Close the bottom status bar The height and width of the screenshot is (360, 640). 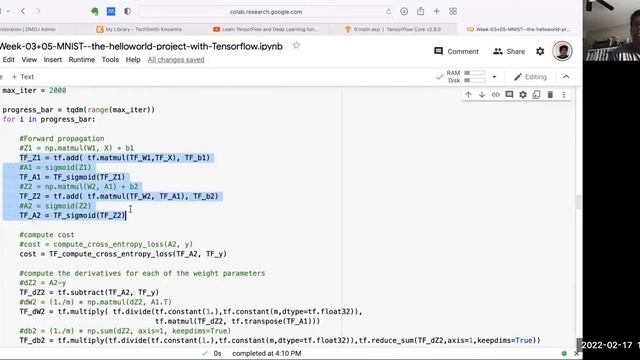(576, 353)
